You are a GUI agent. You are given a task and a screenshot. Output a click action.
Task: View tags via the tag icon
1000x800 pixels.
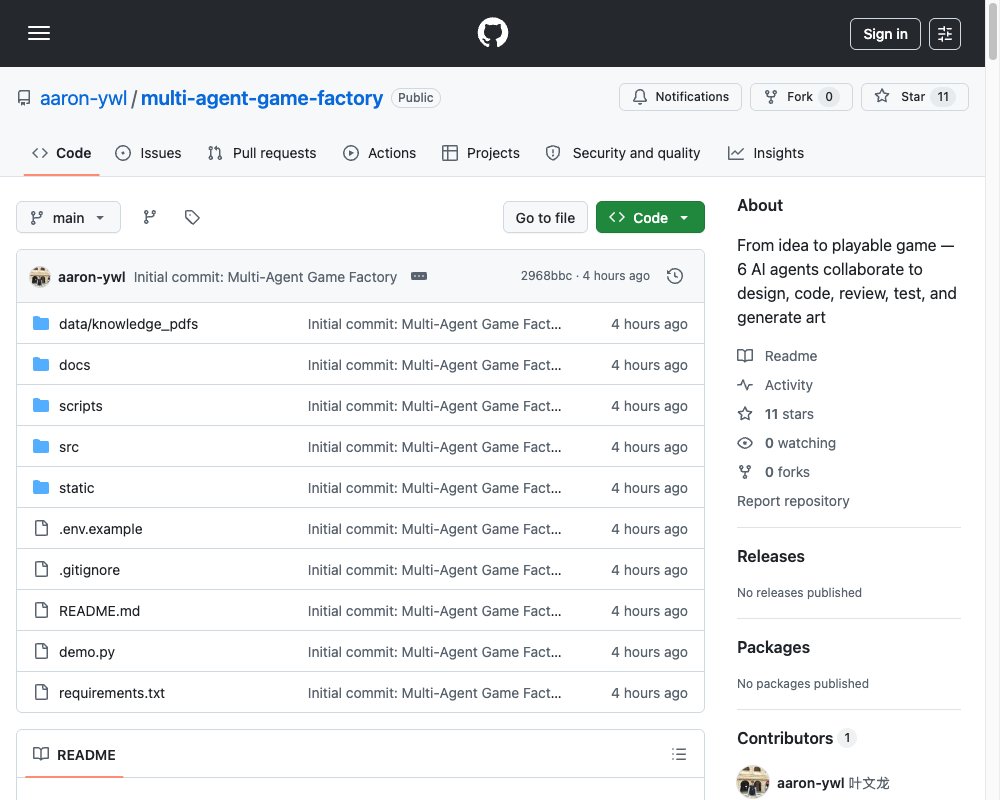192,218
